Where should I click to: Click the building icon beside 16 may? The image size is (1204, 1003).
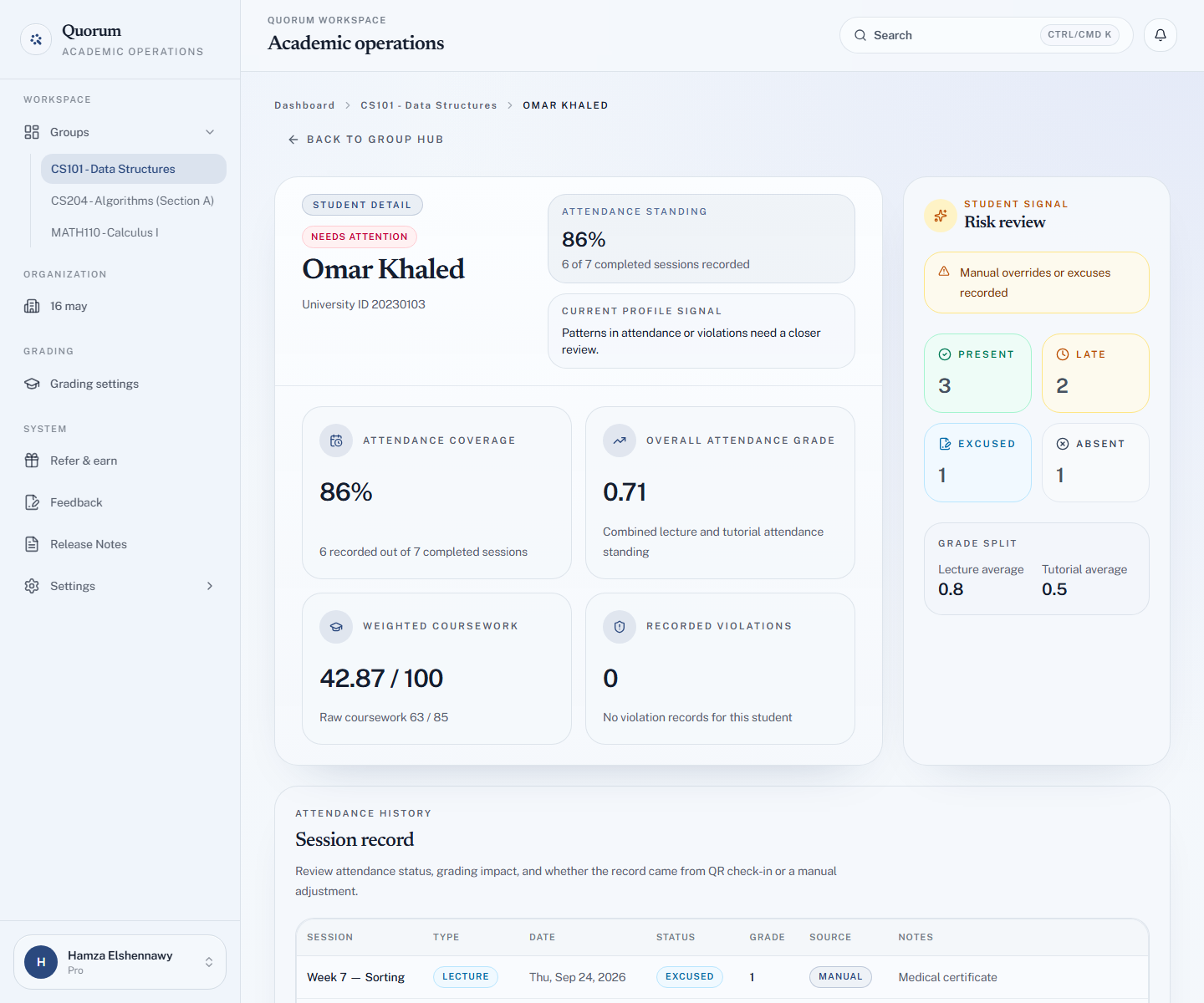click(x=32, y=306)
